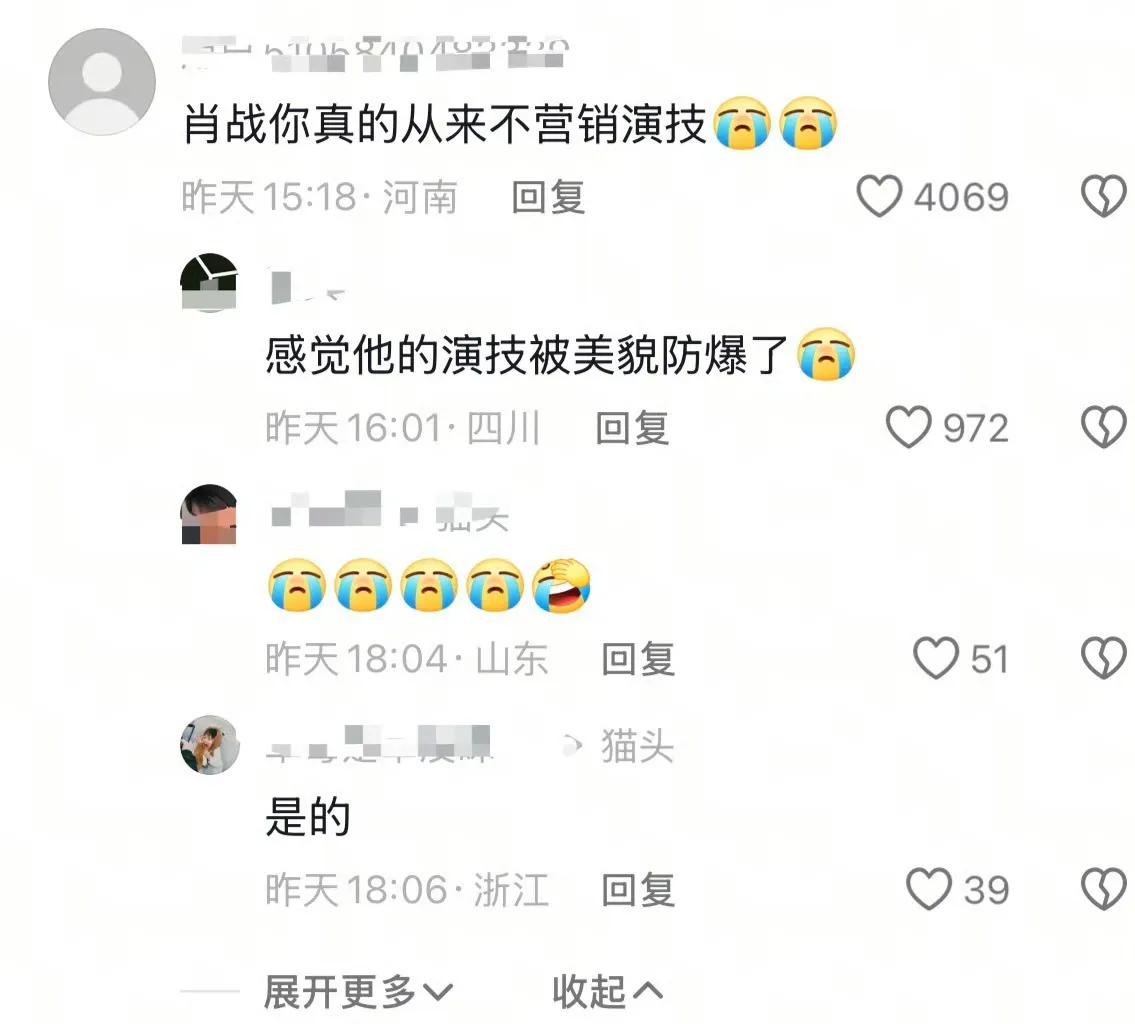
Task: Like the emoji reply with 51 likes
Action: 935,658
